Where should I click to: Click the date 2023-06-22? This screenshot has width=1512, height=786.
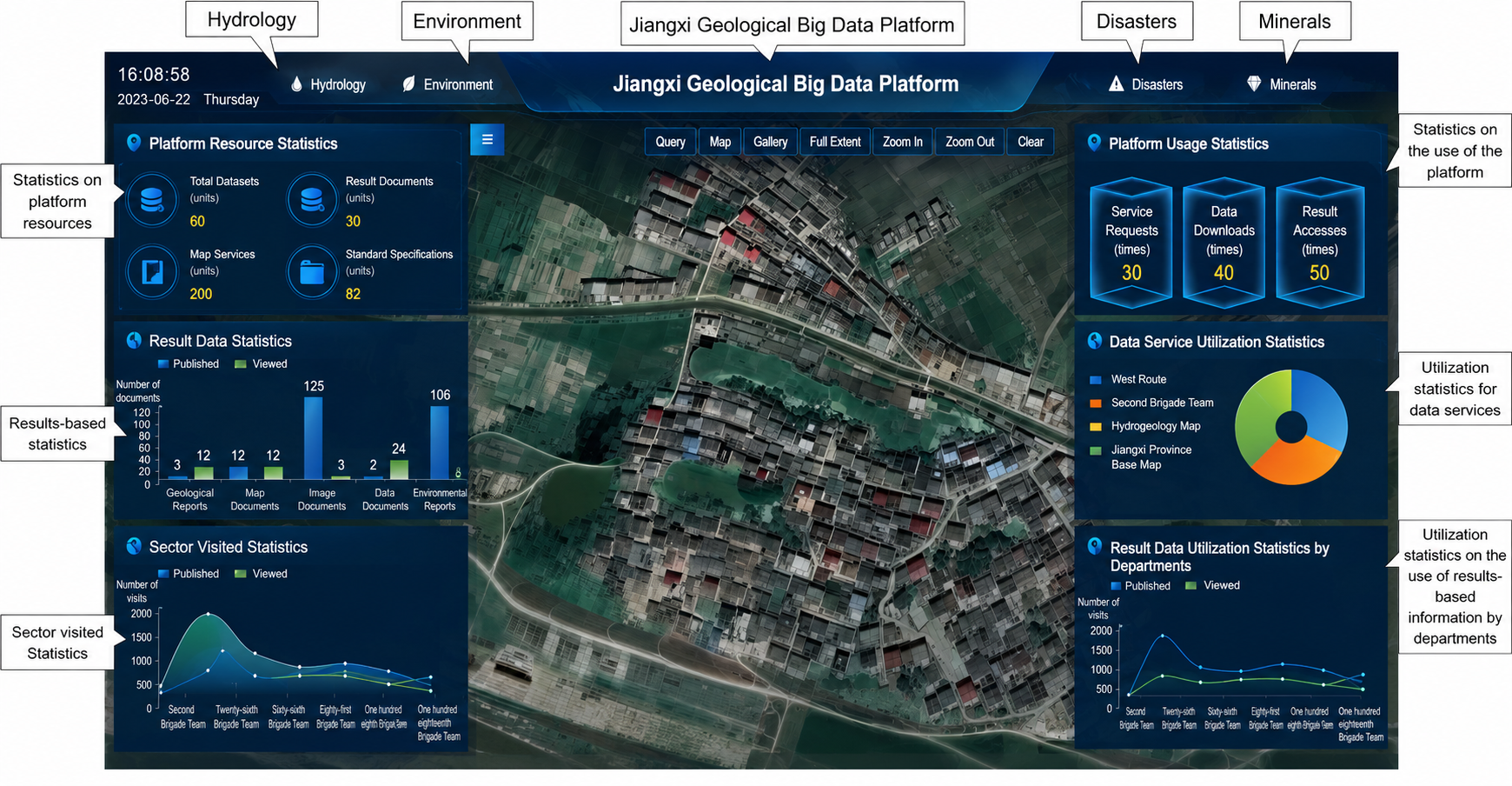154,99
